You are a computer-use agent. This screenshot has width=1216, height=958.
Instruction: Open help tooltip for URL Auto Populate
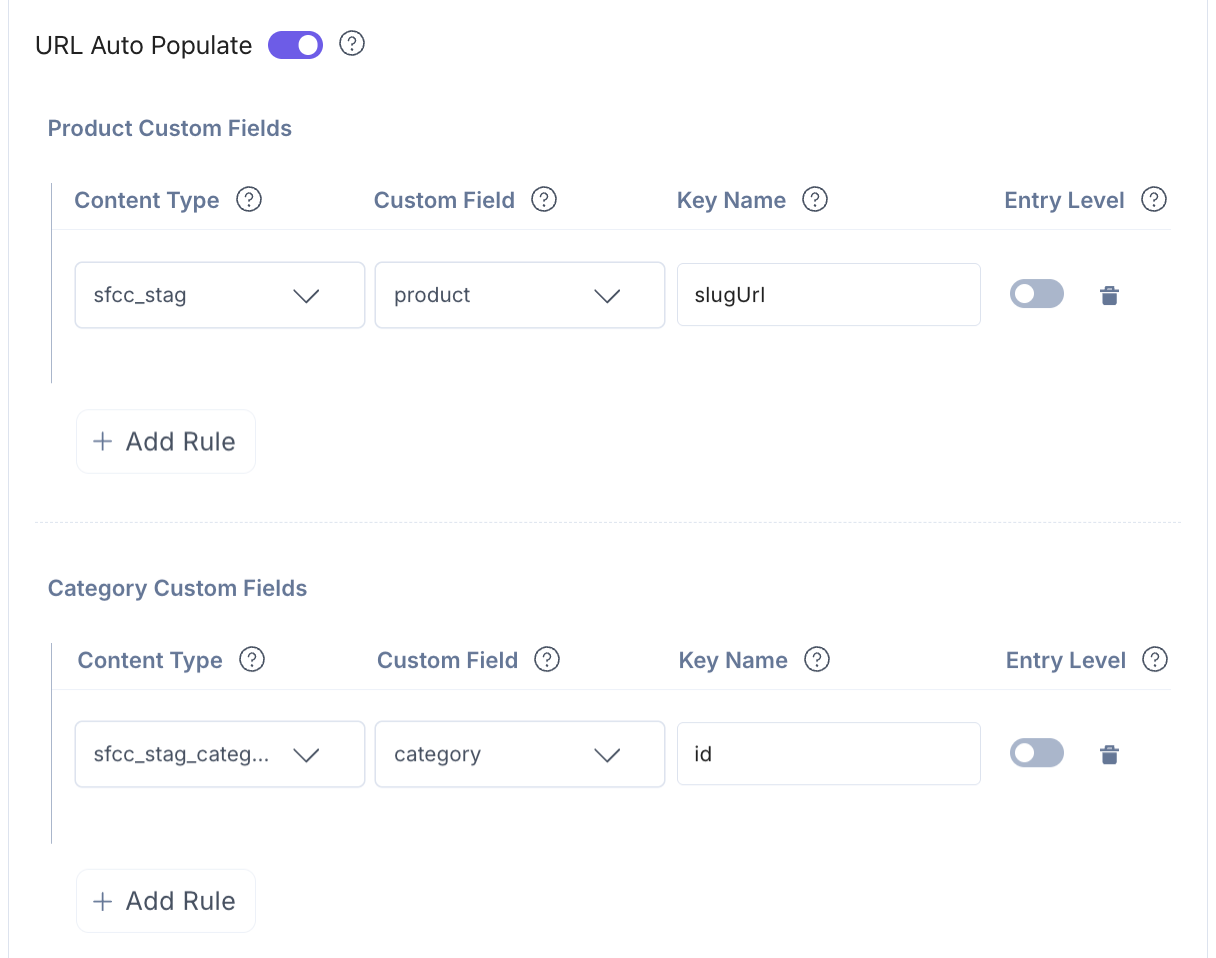pyautogui.click(x=352, y=44)
